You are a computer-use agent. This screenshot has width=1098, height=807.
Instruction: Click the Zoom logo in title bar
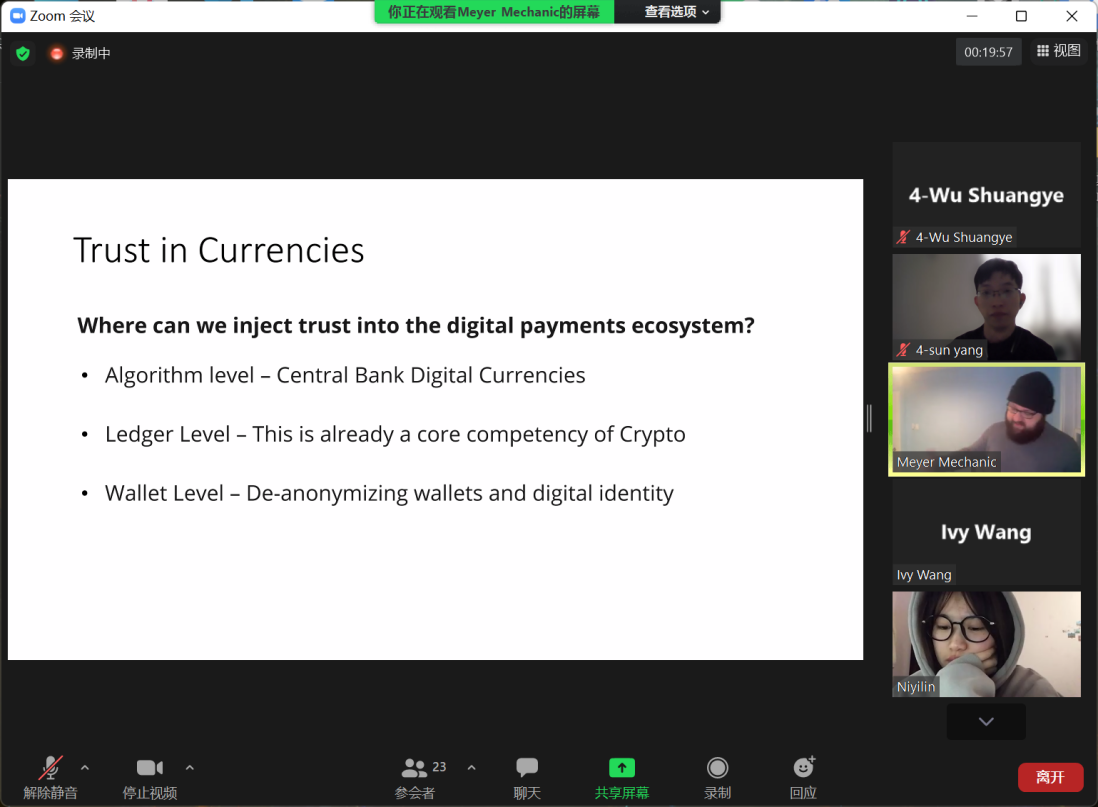17,16
